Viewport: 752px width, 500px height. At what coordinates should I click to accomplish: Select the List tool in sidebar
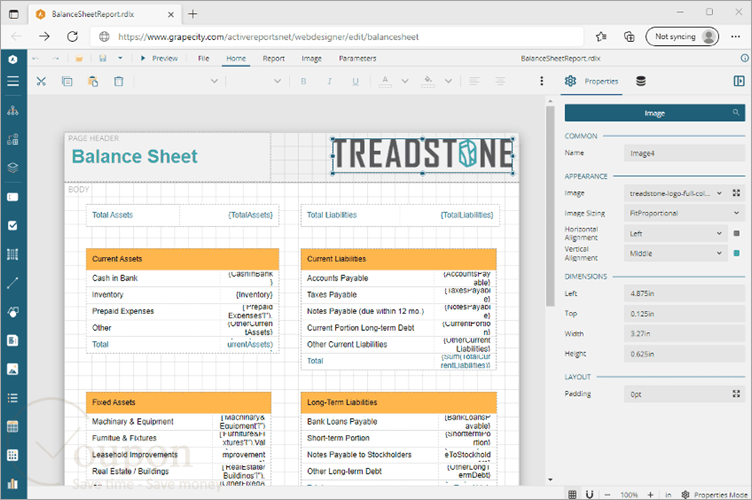(13, 398)
